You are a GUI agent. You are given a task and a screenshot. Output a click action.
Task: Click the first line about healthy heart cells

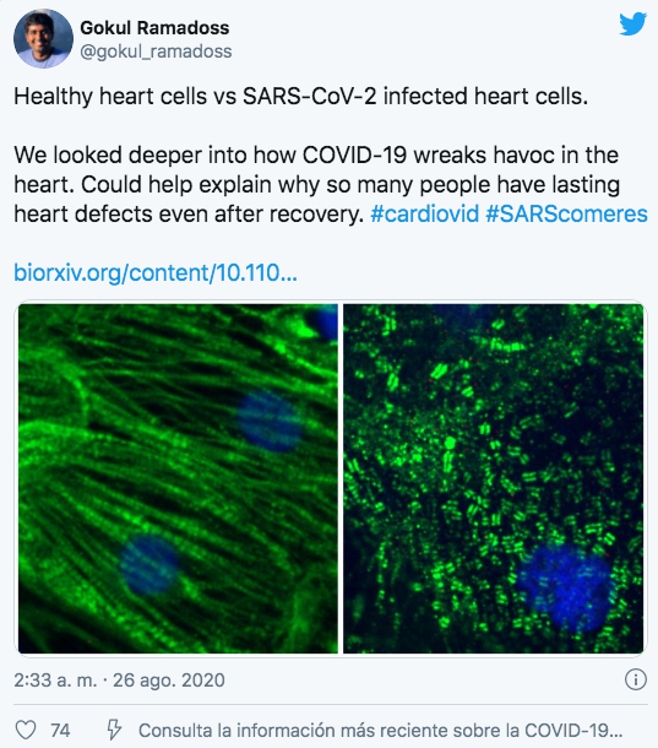[x=301, y=96]
